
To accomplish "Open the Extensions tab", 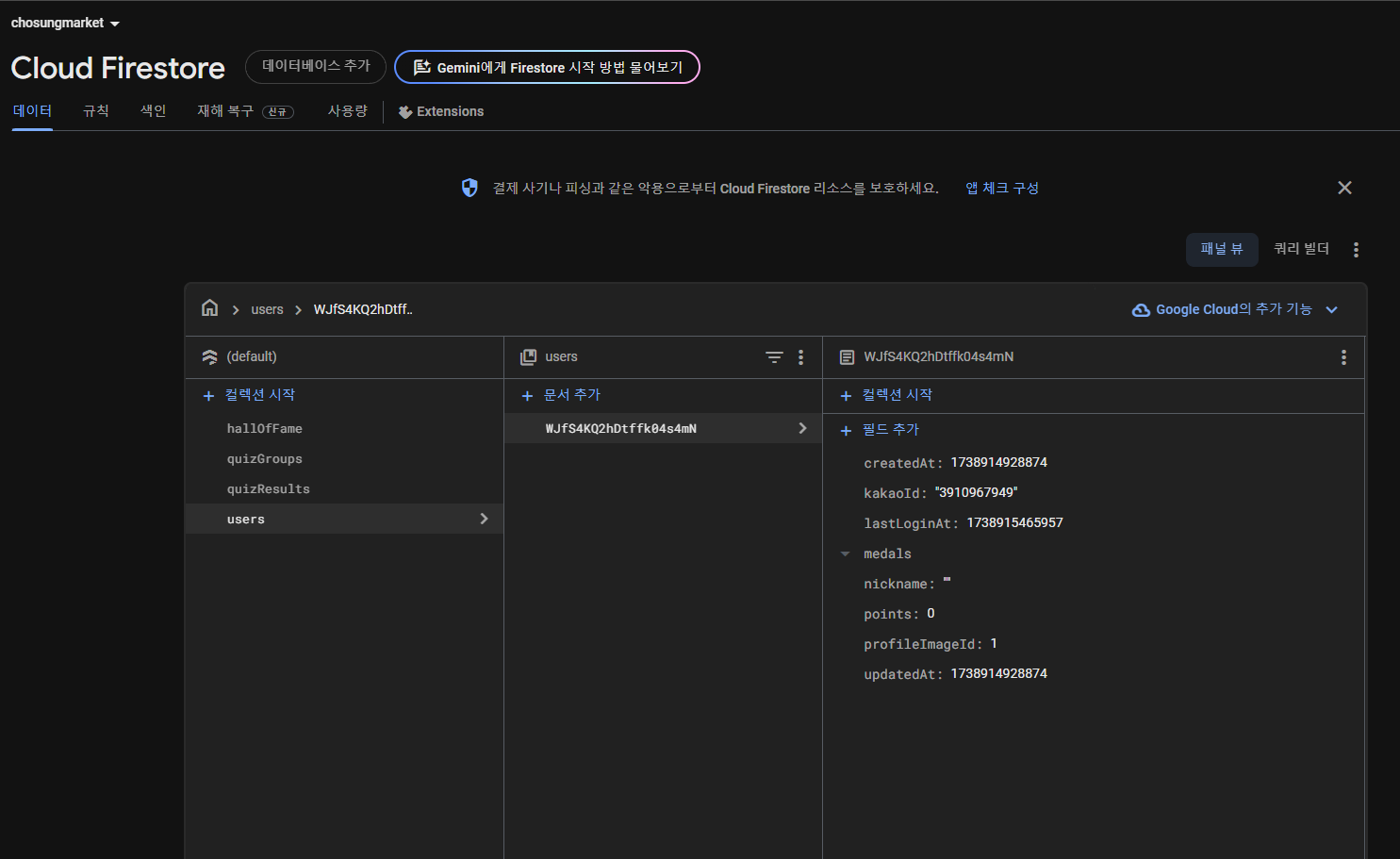I will pos(440,111).
